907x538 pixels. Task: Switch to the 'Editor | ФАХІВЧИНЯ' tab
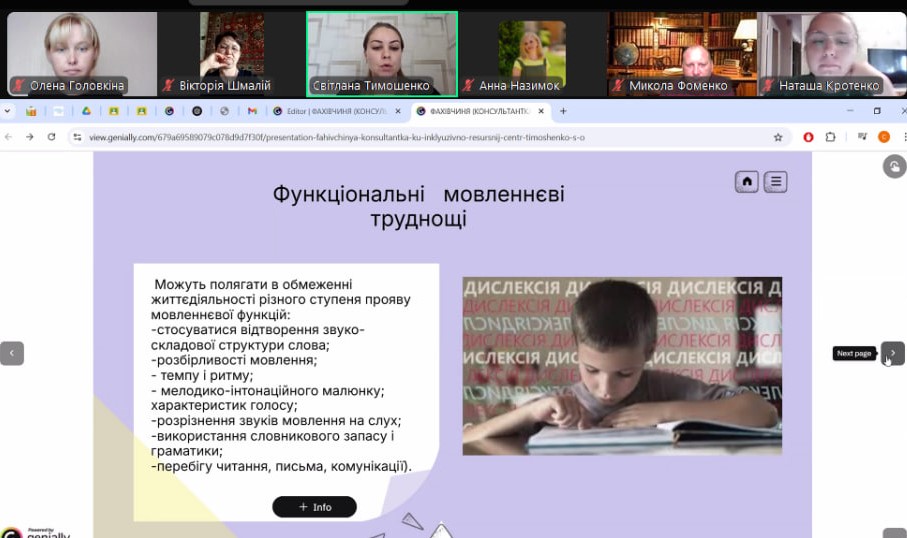click(337, 111)
